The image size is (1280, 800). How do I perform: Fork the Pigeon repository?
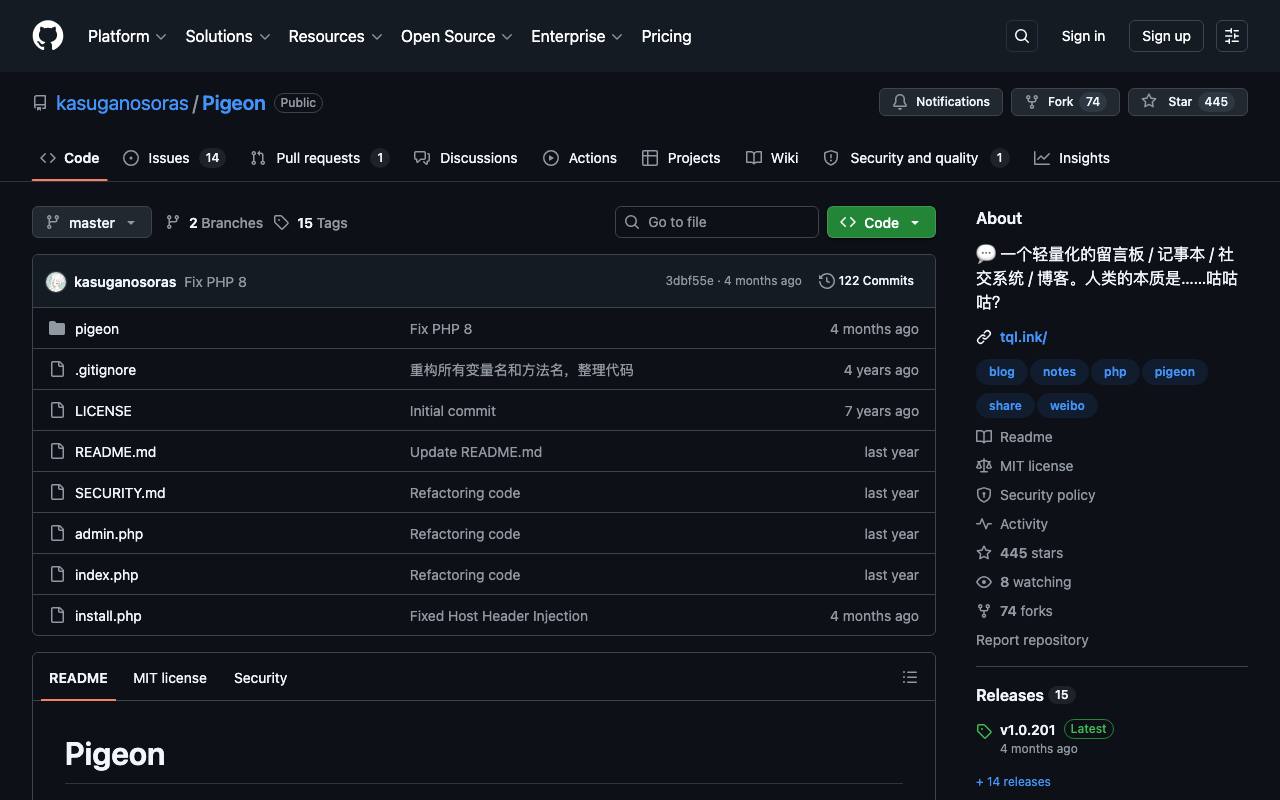pos(1065,102)
